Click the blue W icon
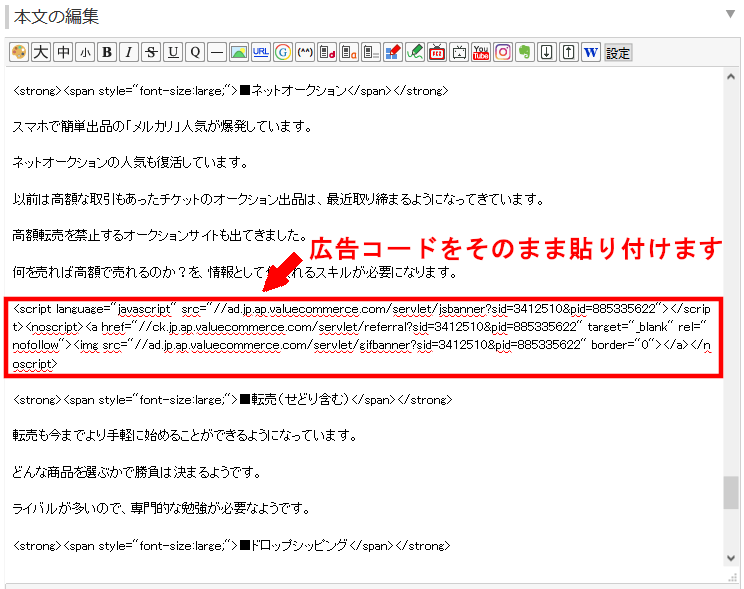Image resolution: width=744 pixels, height=589 pixels. pos(591,52)
